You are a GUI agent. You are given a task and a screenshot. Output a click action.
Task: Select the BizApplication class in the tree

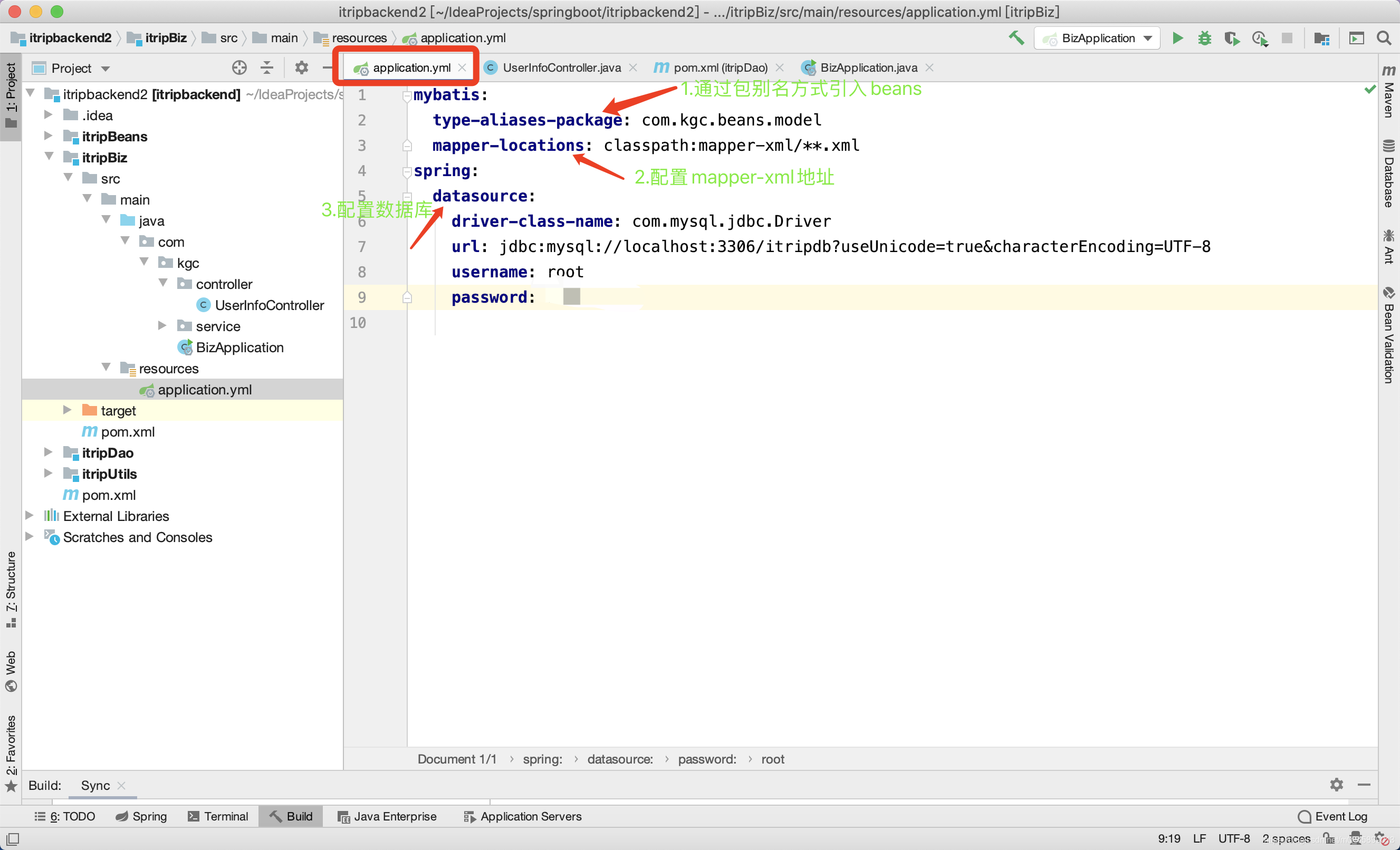[x=239, y=347]
